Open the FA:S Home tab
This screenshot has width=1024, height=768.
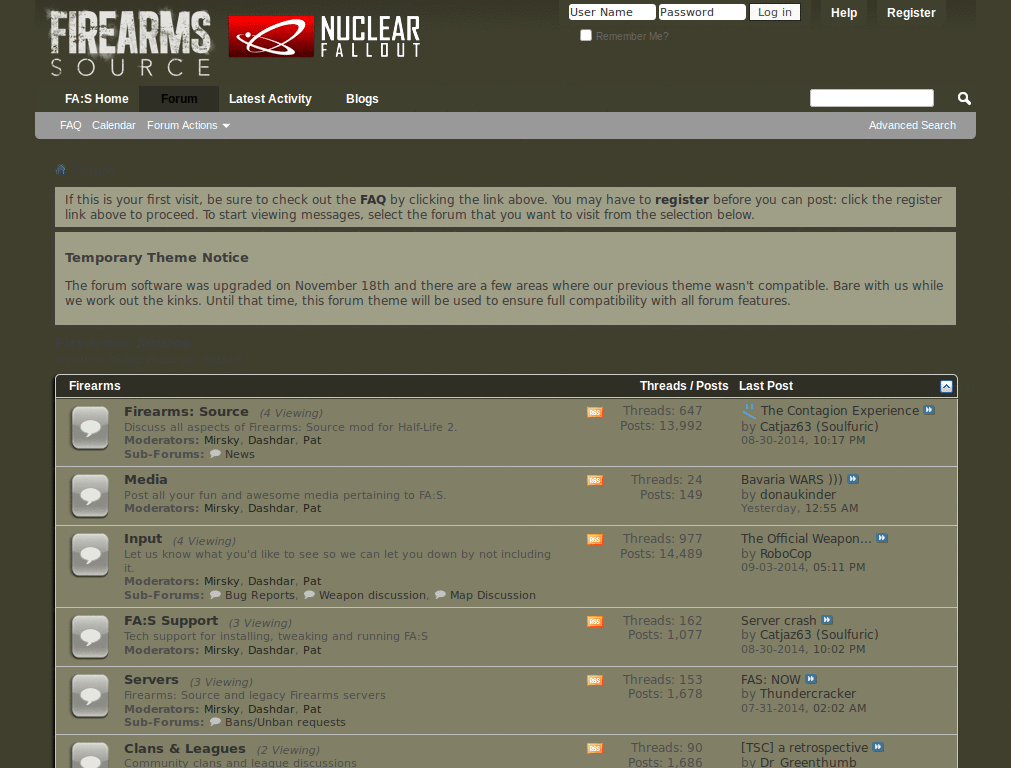point(97,99)
